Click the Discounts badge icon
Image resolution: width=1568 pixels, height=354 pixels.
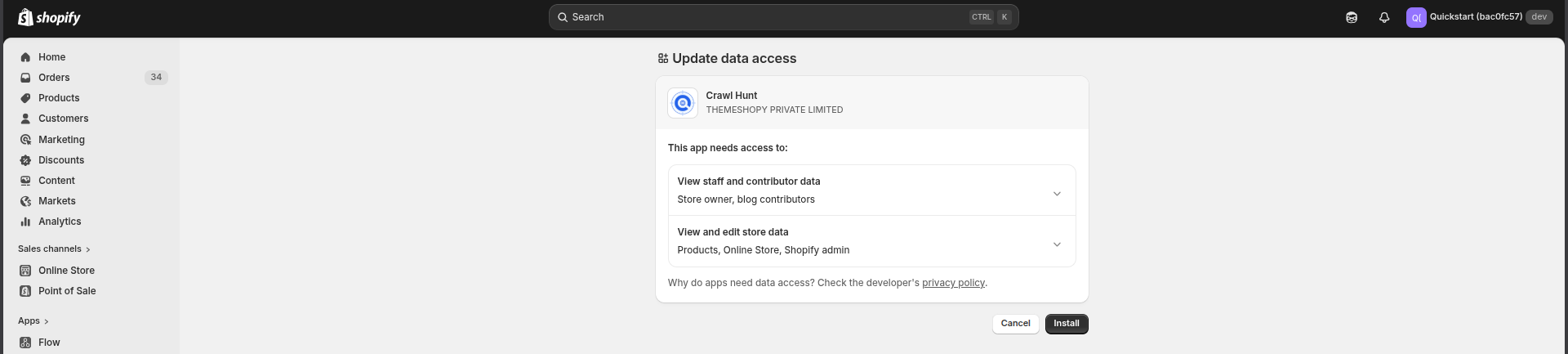point(25,160)
